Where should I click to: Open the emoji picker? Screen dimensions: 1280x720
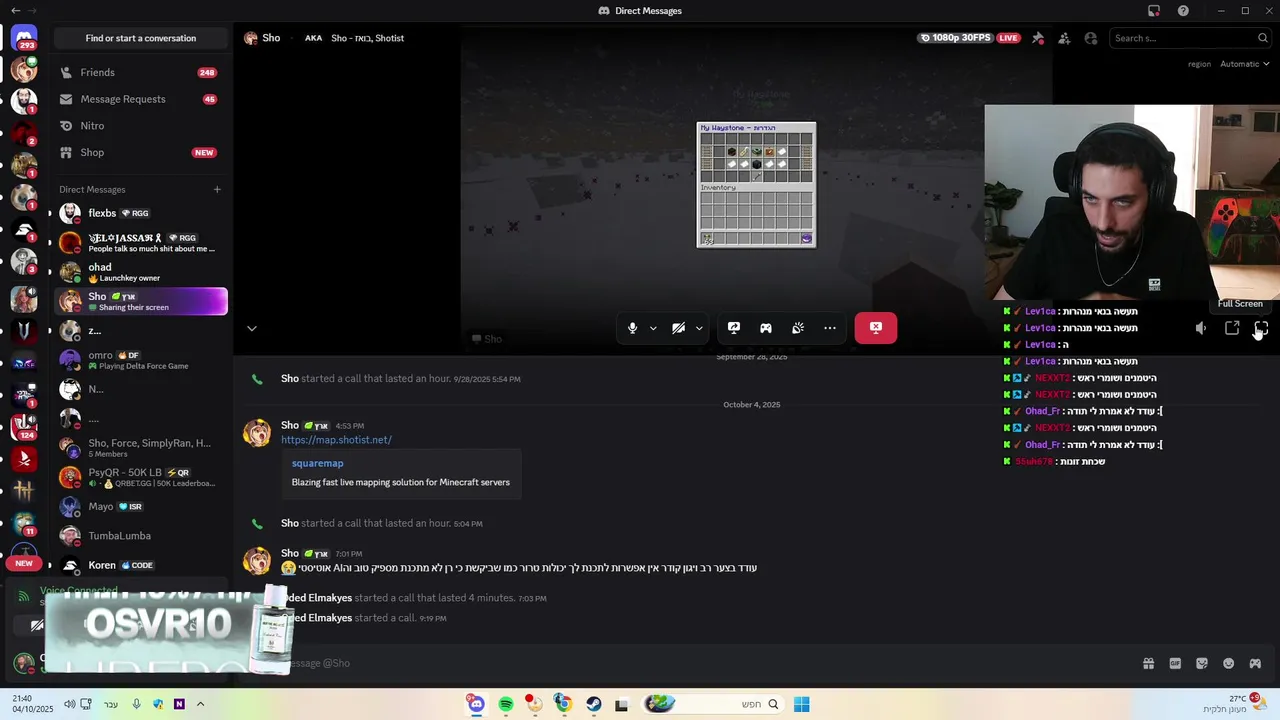pyautogui.click(x=1229, y=663)
